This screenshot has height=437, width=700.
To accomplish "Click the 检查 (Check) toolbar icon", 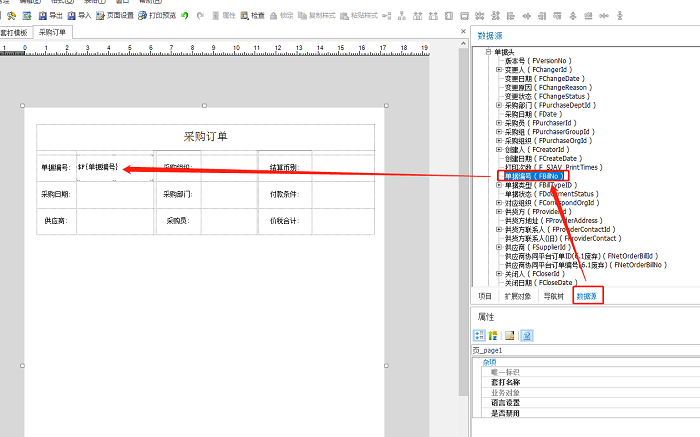I will pos(252,16).
